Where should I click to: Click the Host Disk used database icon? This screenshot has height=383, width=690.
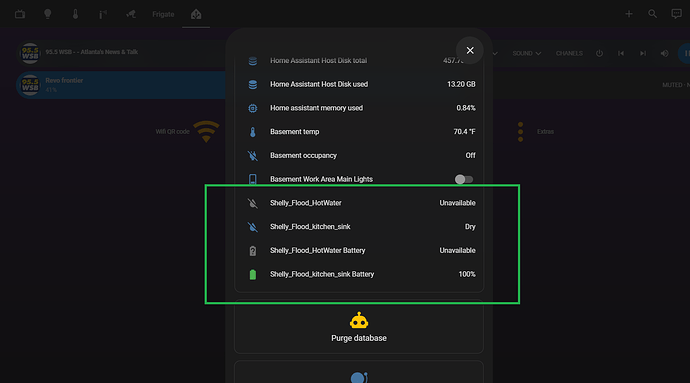click(x=253, y=84)
